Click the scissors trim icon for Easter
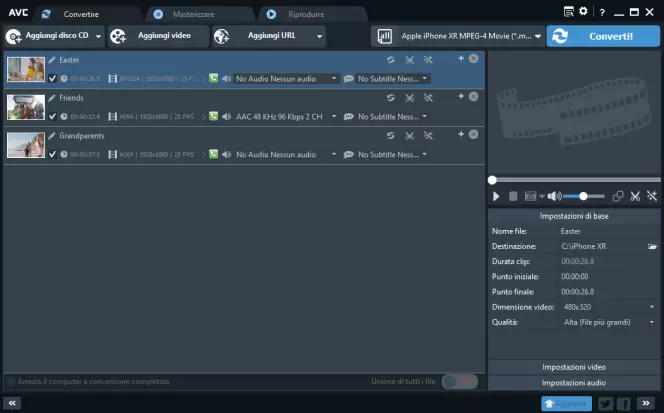Viewport: 664px width, 413px height. click(409, 60)
